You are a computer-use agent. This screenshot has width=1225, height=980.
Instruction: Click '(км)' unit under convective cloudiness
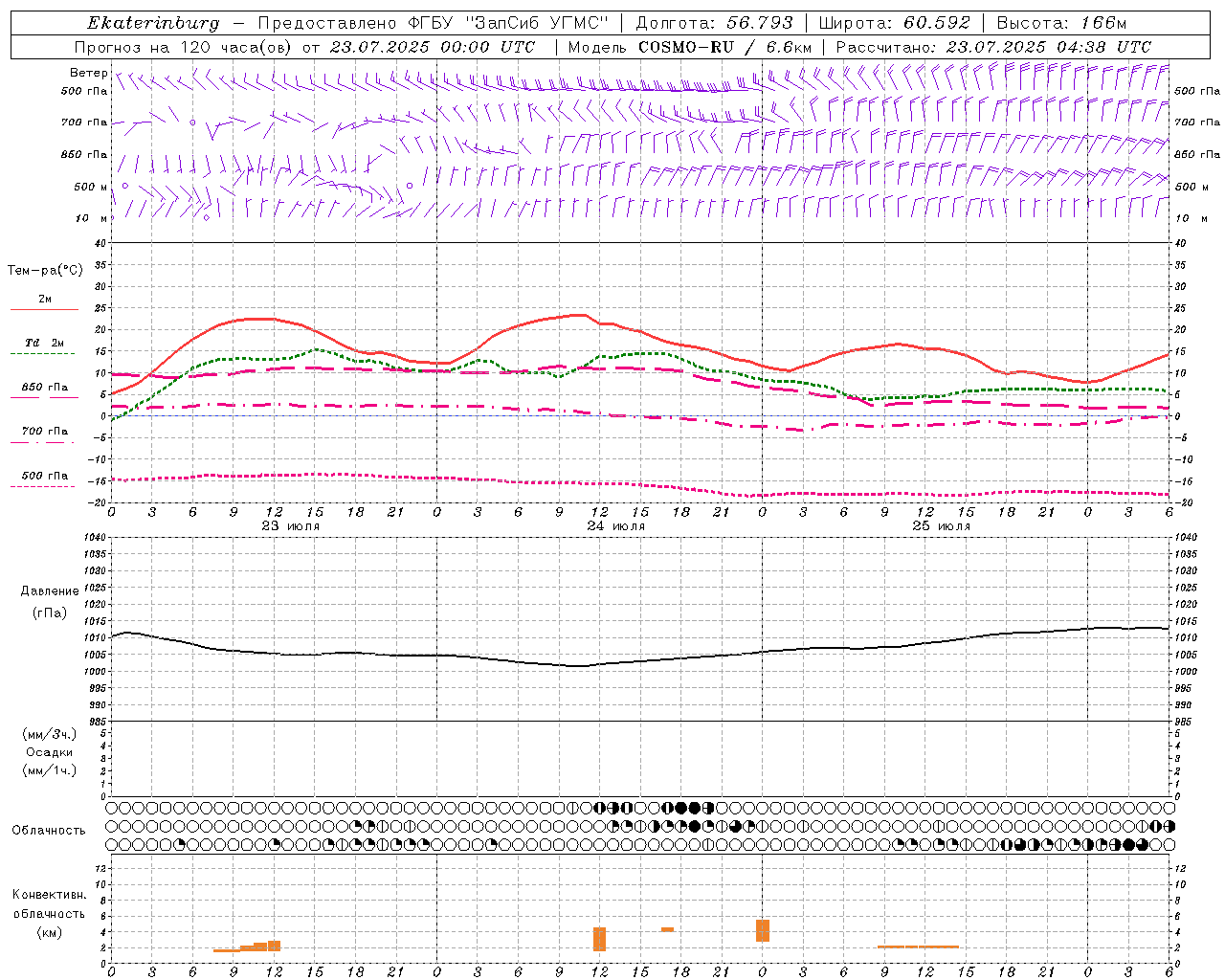tap(49, 932)
